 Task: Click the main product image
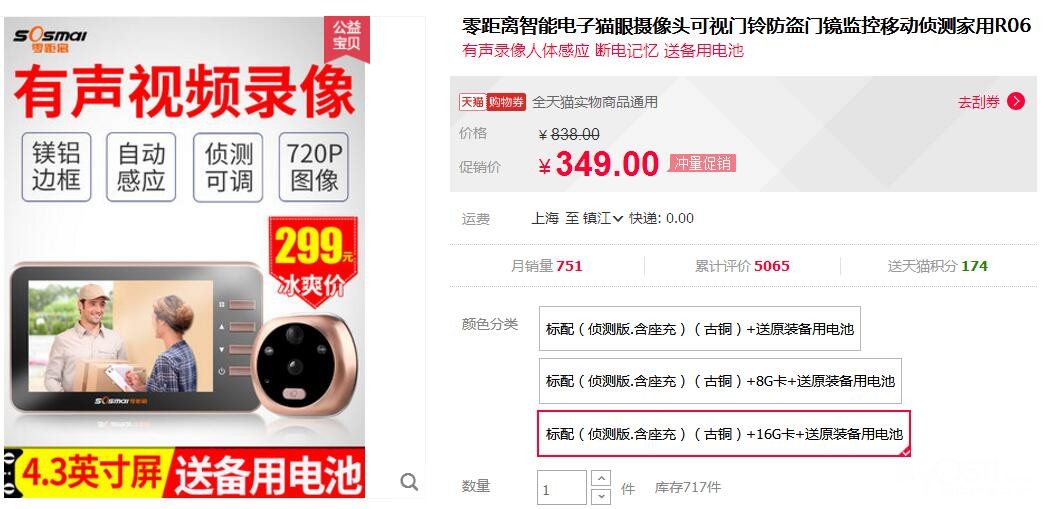pyautogui.click(x=185, y=257)
